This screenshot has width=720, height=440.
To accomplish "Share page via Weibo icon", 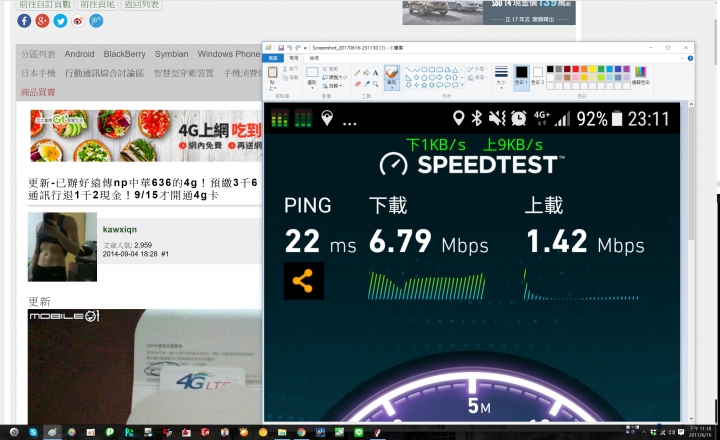I will pos(78,21).
